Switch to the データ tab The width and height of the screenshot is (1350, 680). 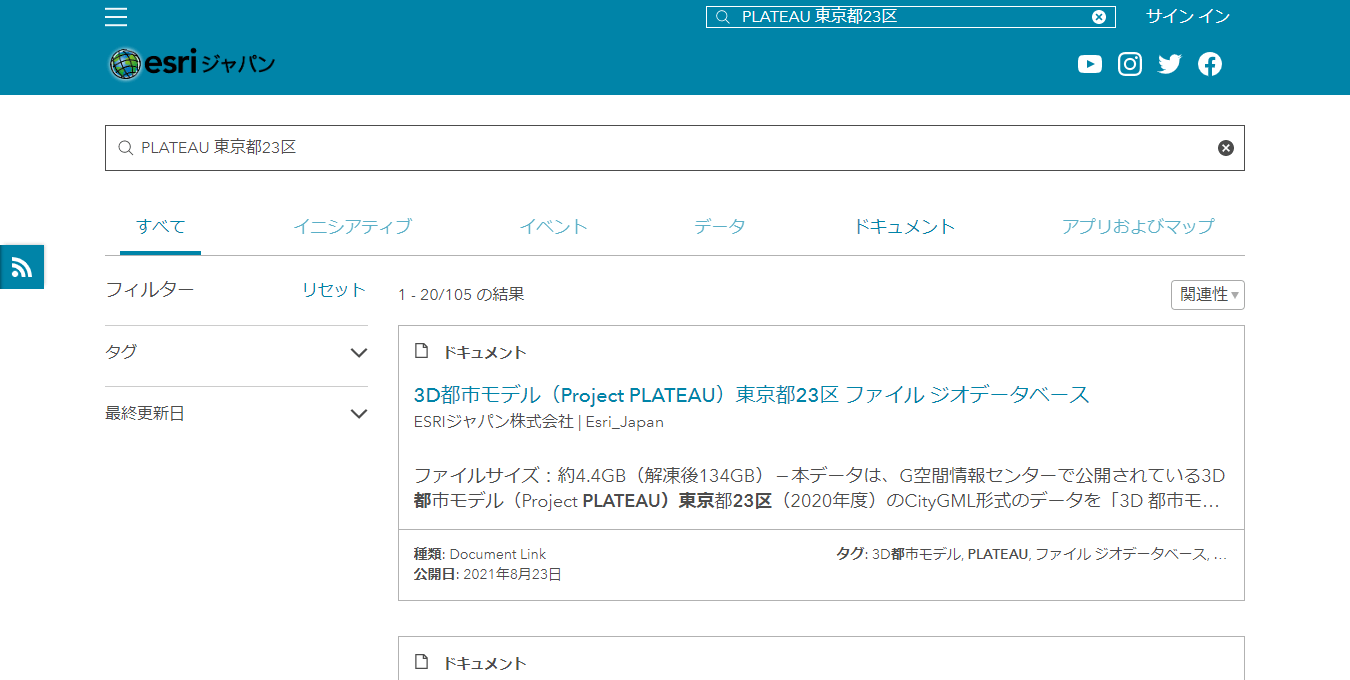[x=720, y=227]
